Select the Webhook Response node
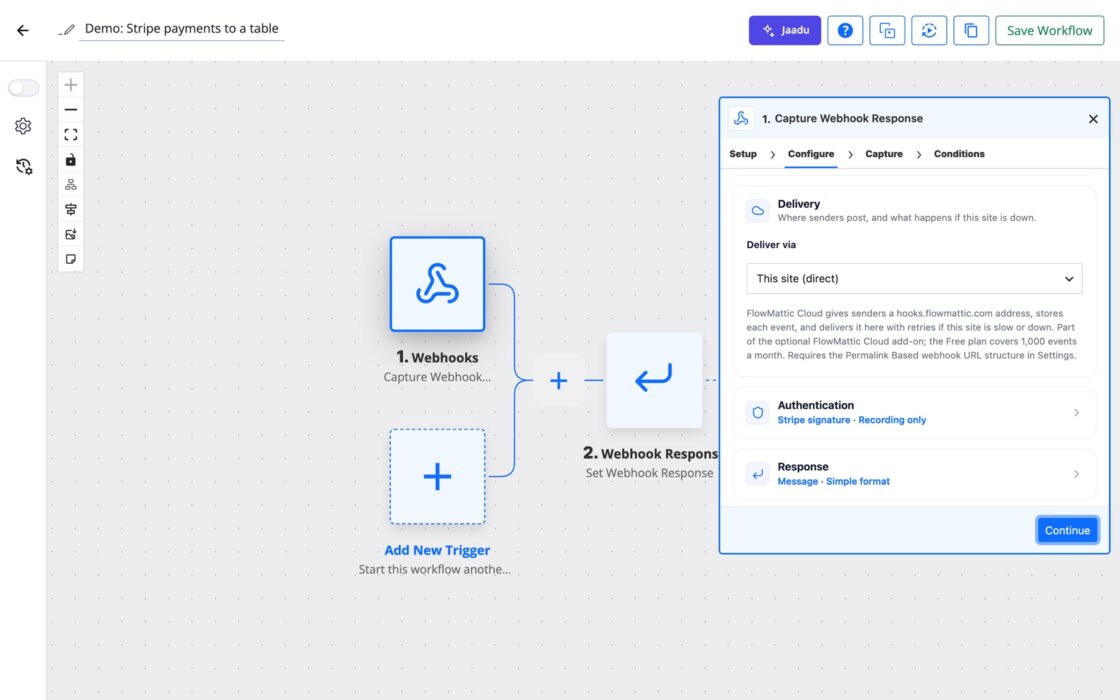1120x700 pixels. 654,380
